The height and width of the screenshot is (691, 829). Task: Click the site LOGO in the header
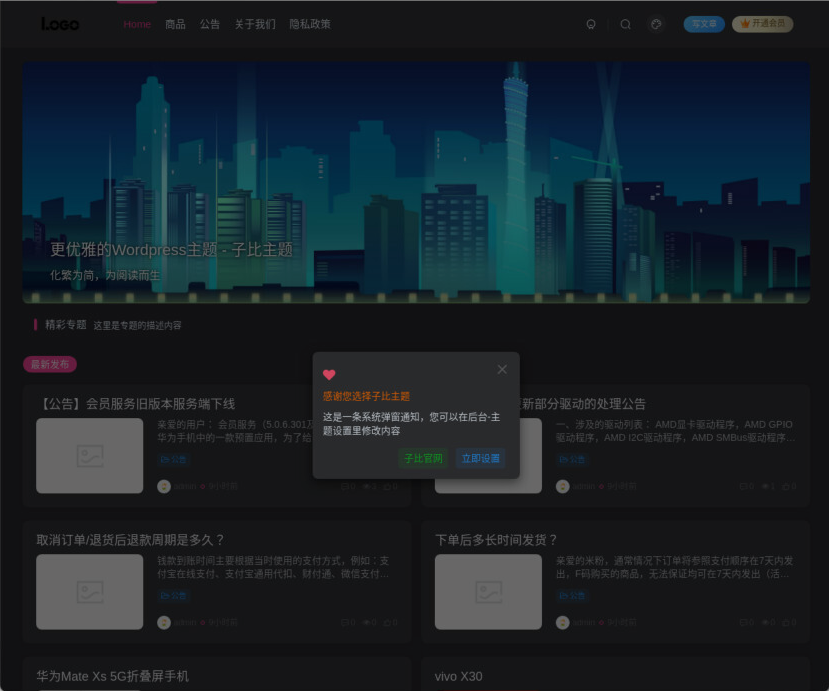click(x=58, y=23)
